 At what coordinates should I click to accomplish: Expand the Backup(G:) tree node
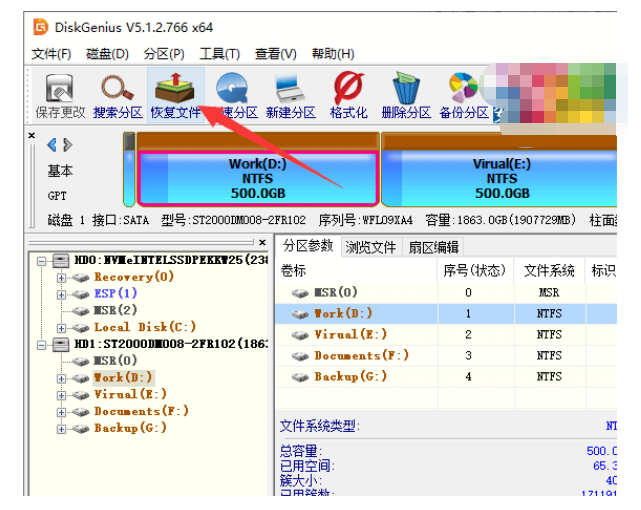pyautogui.click(x=61, y=429)
